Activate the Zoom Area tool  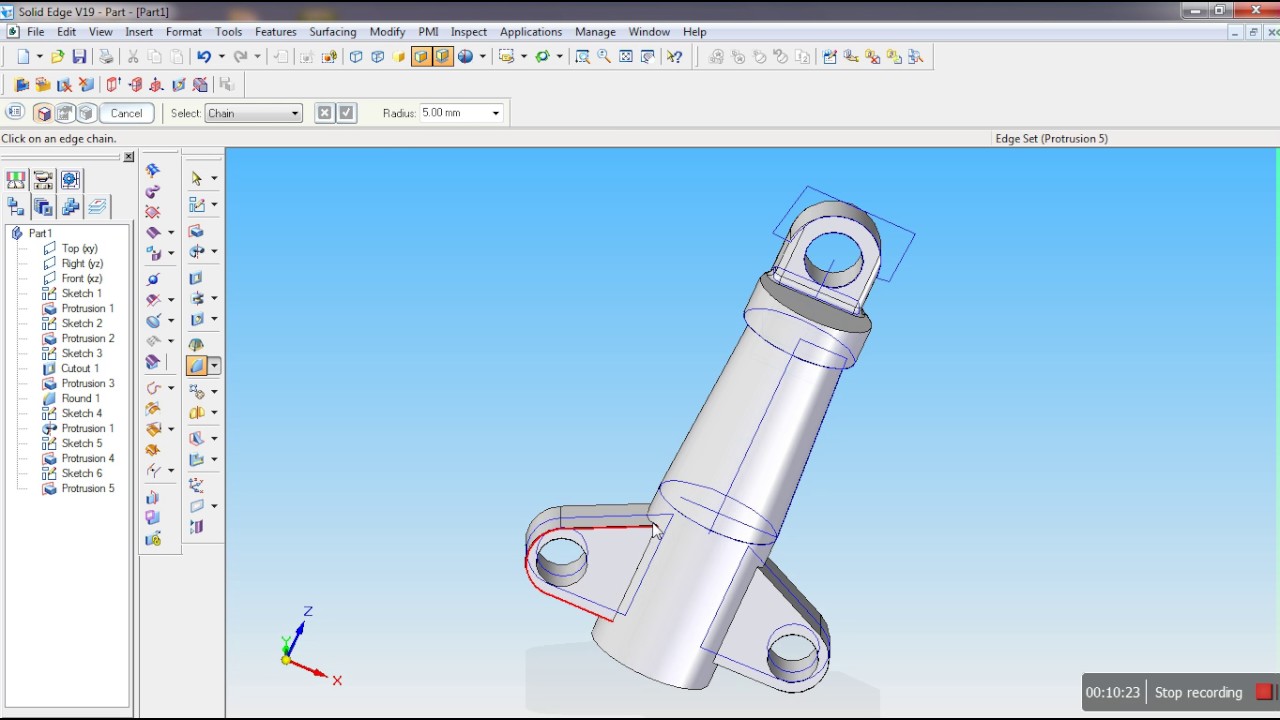click(582, 57)
